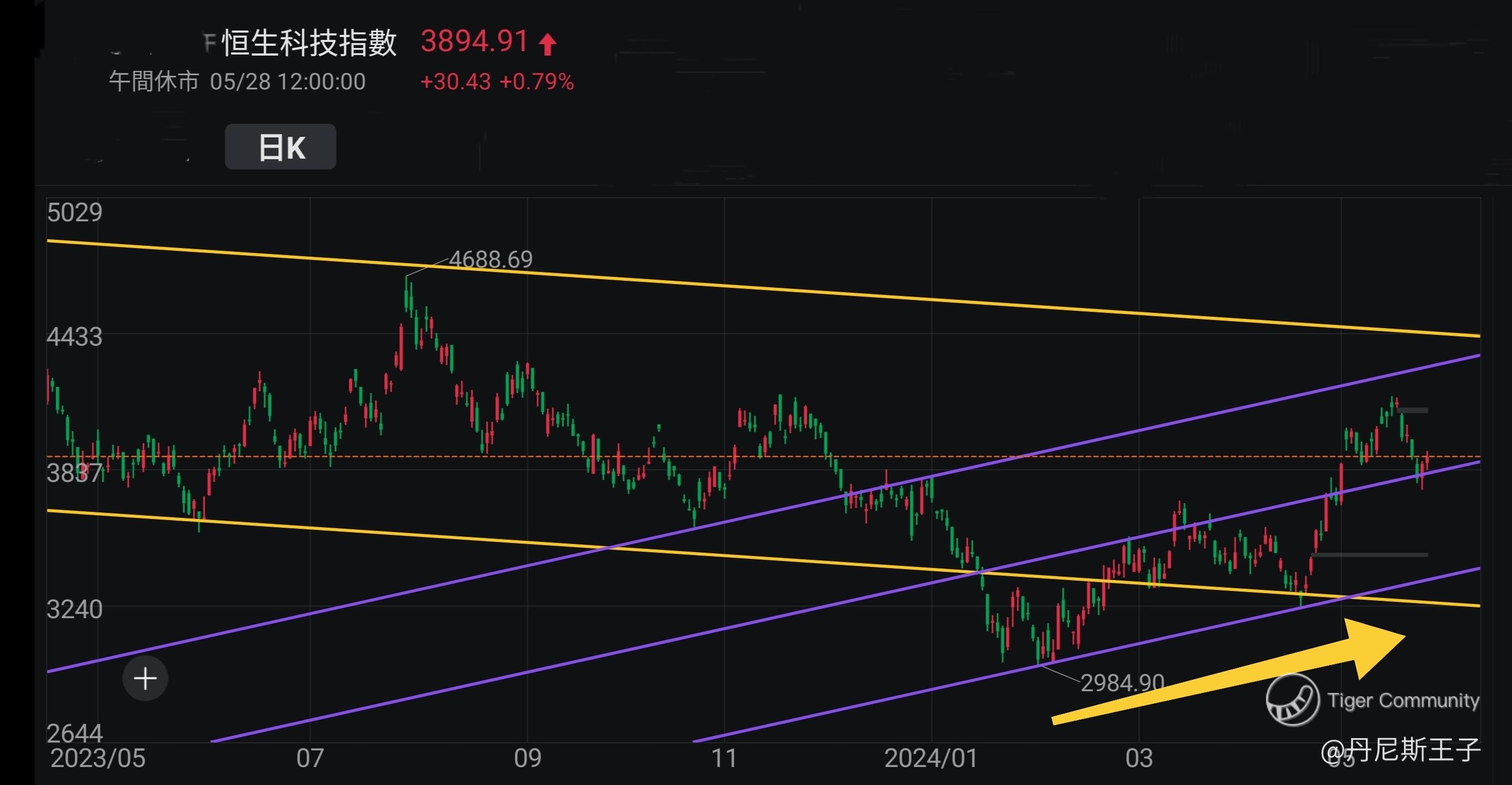1512x785 pixels.
Task: Click the 4688.69 high price label
Action: point(491,259)
